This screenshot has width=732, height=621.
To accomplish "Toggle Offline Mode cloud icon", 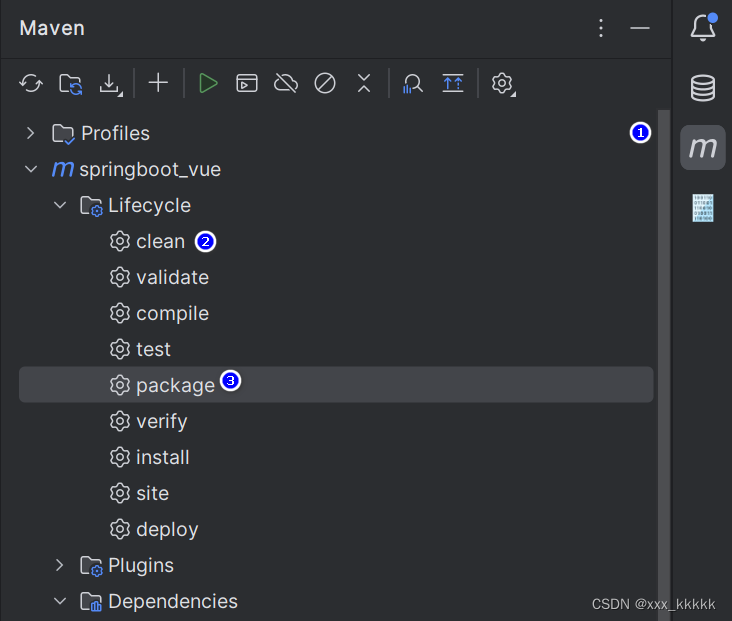I will [286, 83].
